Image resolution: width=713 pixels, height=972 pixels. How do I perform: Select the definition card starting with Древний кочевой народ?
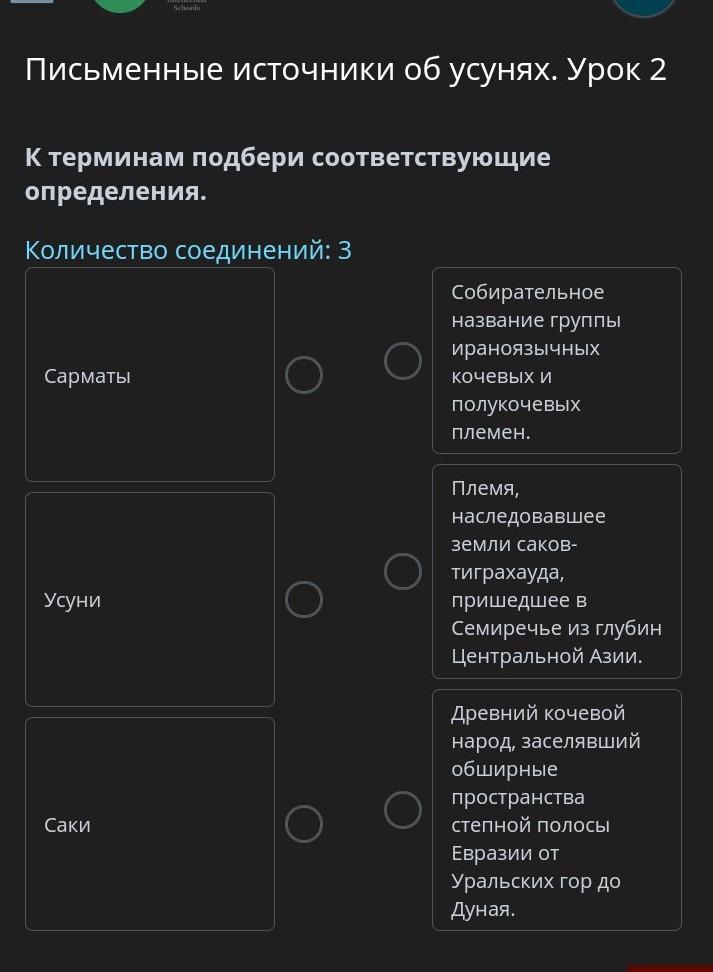point(556,810)
